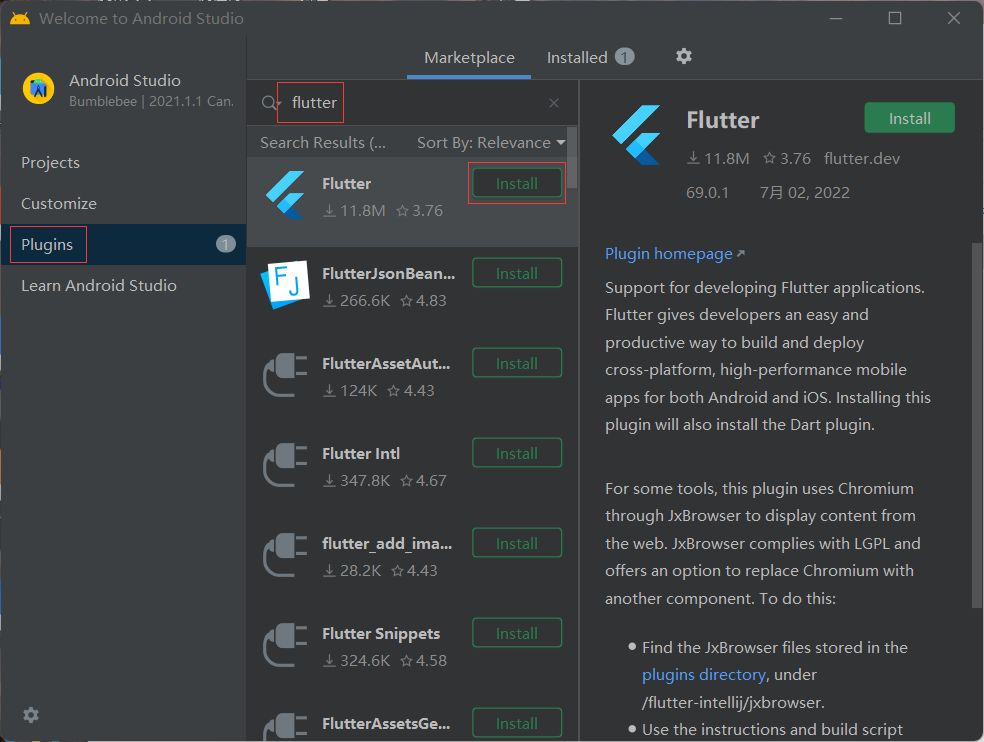Switch to the Marketplace tab
984x742 pixels.
point(469,58)
